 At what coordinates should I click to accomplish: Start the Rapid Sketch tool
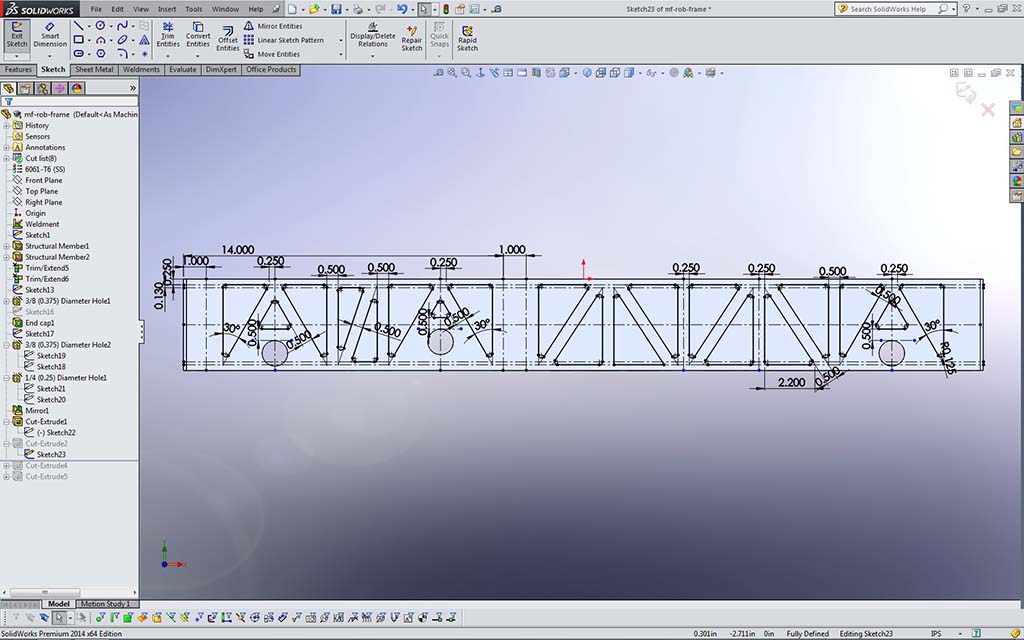click(467, 37)
